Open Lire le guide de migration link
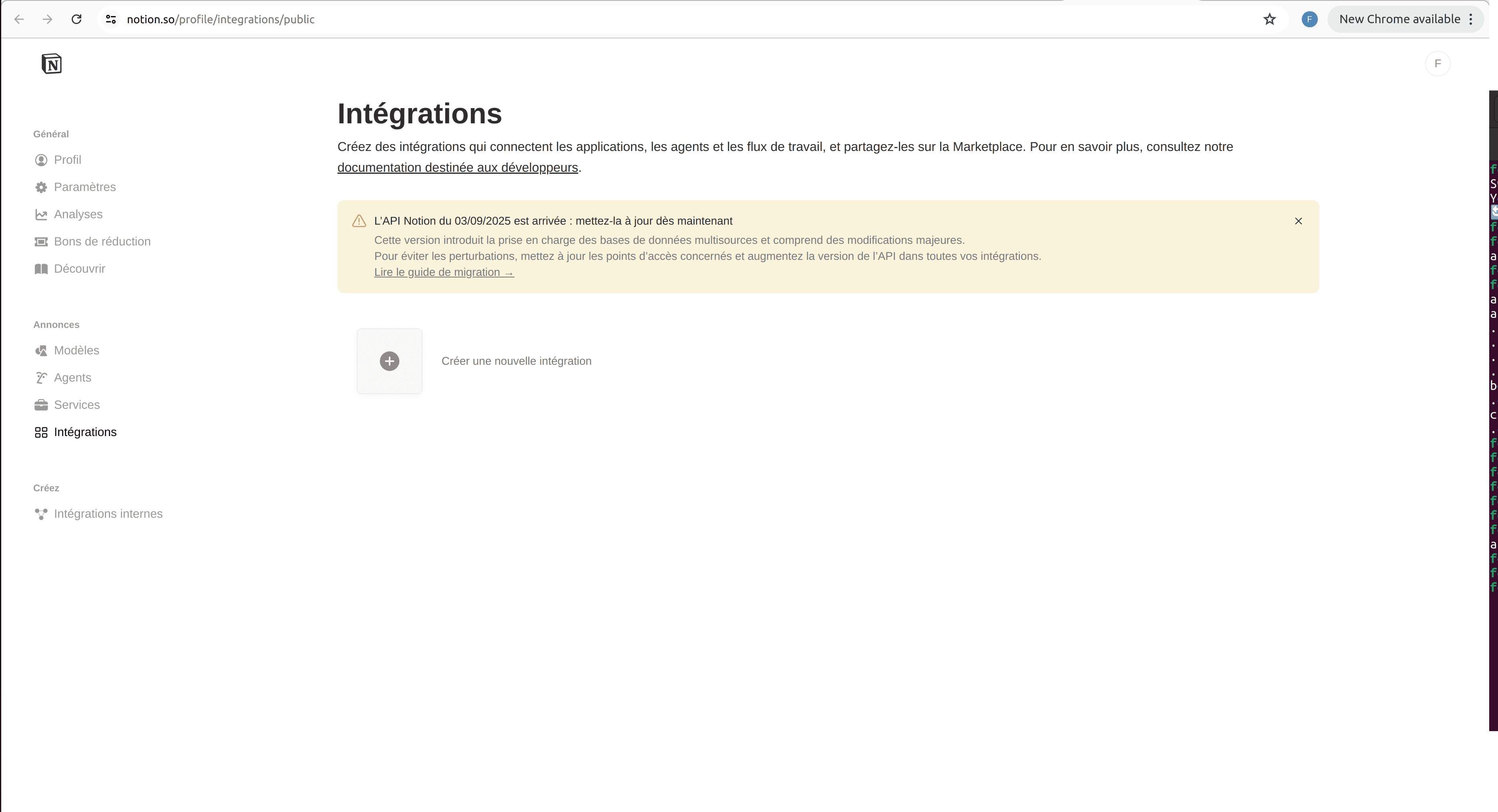The width and height of the screenshot is (1498, 812). (444, 272)
